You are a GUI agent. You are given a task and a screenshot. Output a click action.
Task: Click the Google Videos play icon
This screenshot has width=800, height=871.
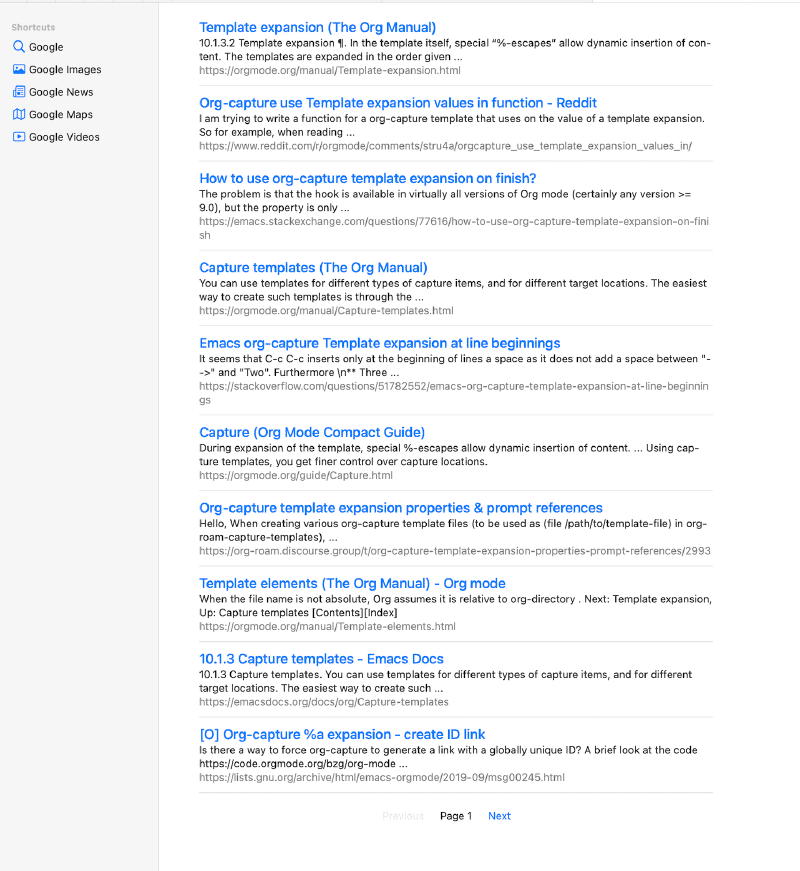click(19, 137)
